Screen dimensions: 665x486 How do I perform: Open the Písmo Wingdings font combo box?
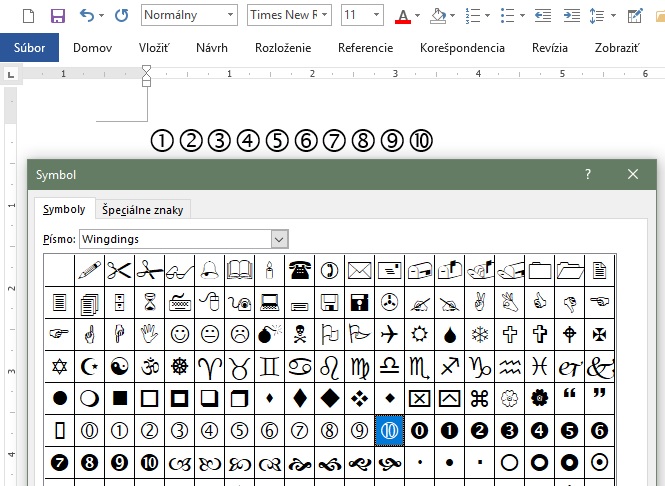[279, 239]
